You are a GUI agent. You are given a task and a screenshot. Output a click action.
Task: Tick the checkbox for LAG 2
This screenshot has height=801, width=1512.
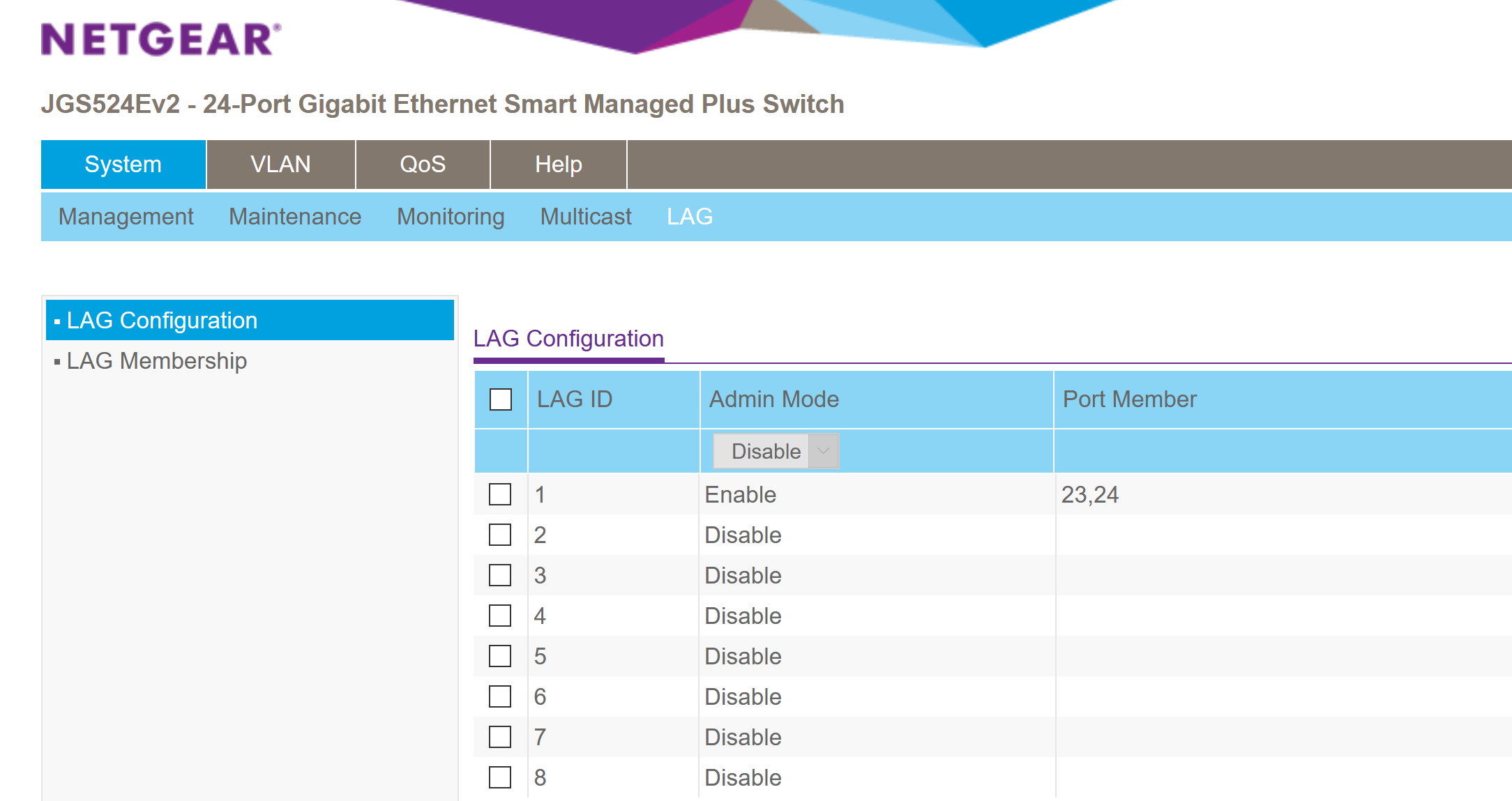(x=500, y=535)
